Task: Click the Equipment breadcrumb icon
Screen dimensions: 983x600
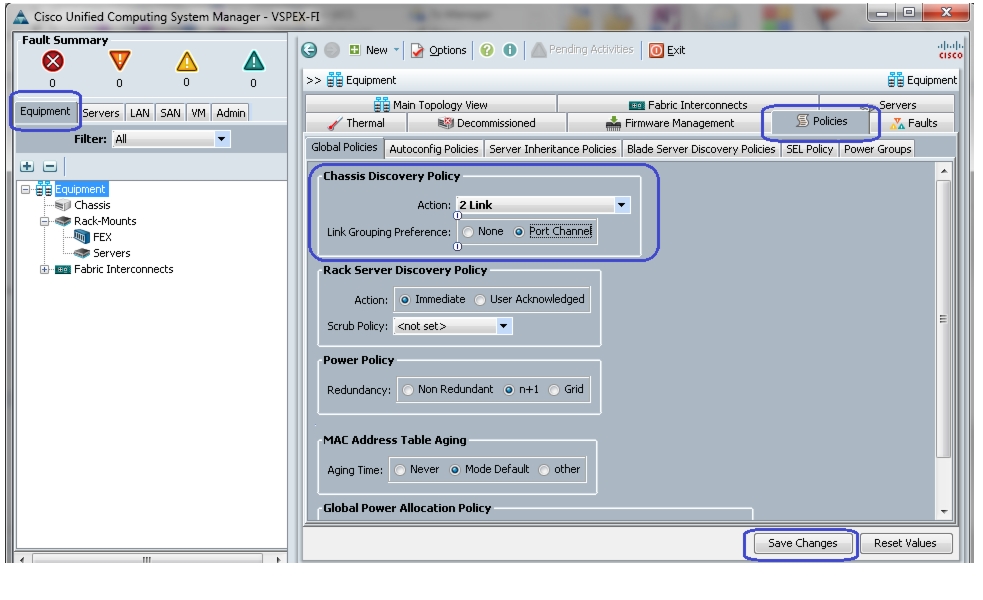Action: click(335, 80)
